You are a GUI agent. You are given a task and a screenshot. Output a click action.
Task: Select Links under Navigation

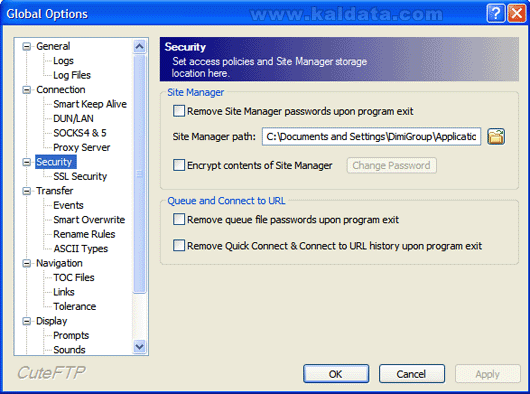[64, 292]
